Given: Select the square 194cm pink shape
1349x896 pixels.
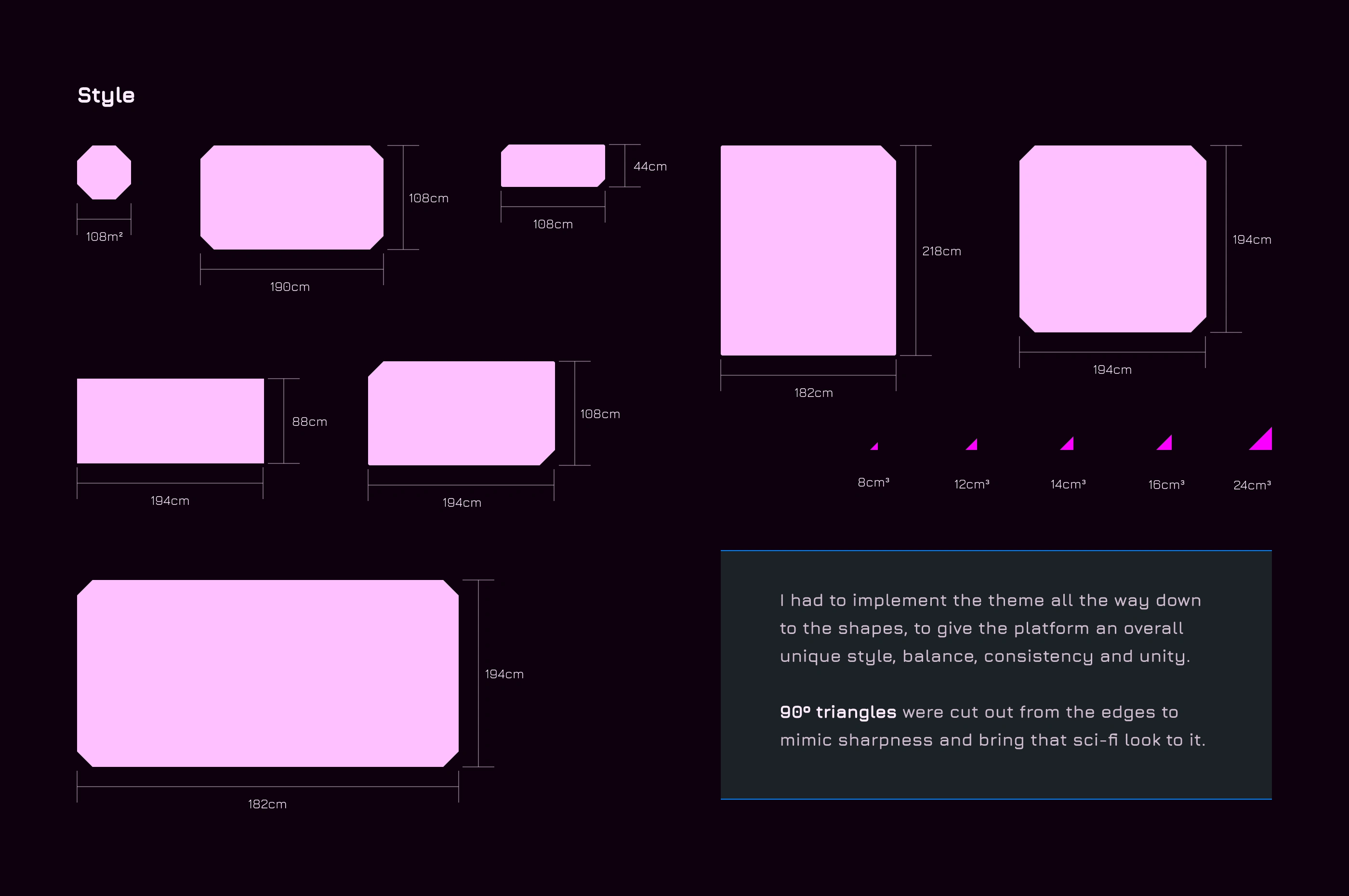Looking at the screenshot, I should point(1112,239).
